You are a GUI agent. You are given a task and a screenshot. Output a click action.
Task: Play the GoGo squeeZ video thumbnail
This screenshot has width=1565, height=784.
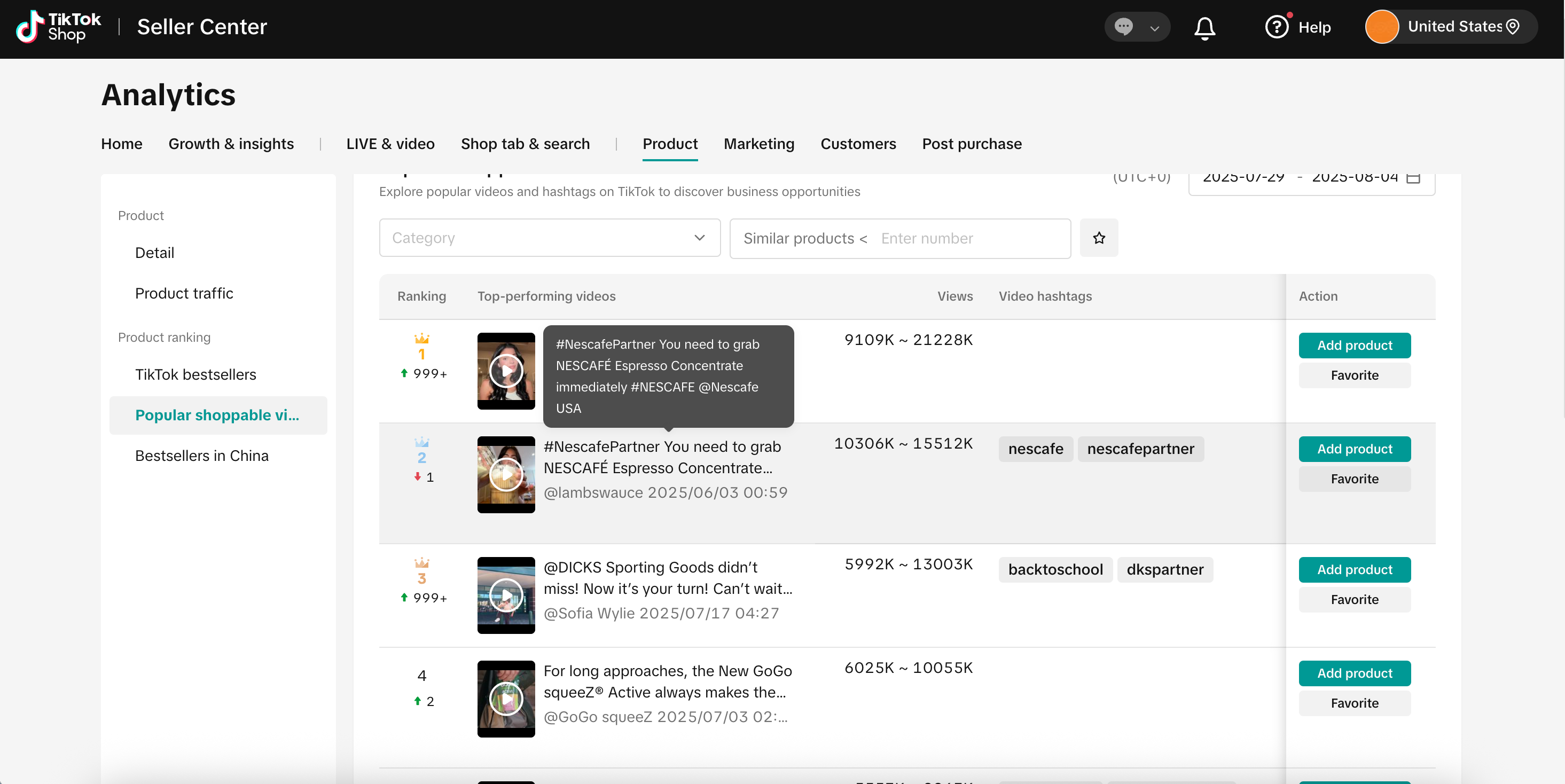pos(505,699)
